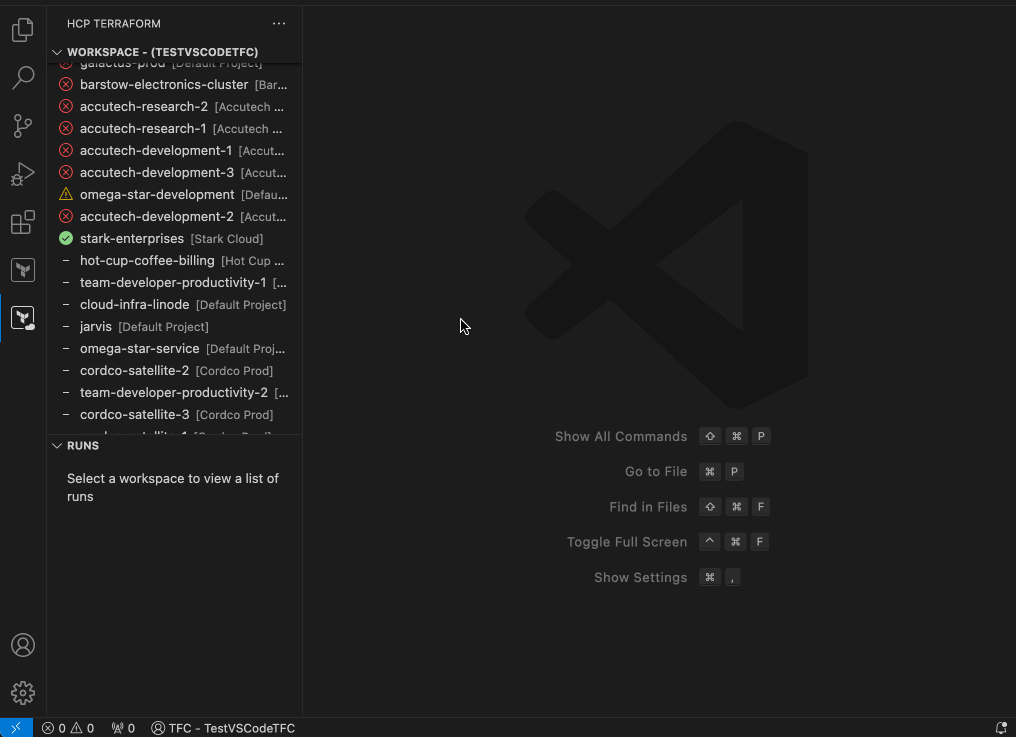This screenshot has width=1016, height=737.
Task: Select the HCP Terraform cloud view icon
Action: (23, 318)
